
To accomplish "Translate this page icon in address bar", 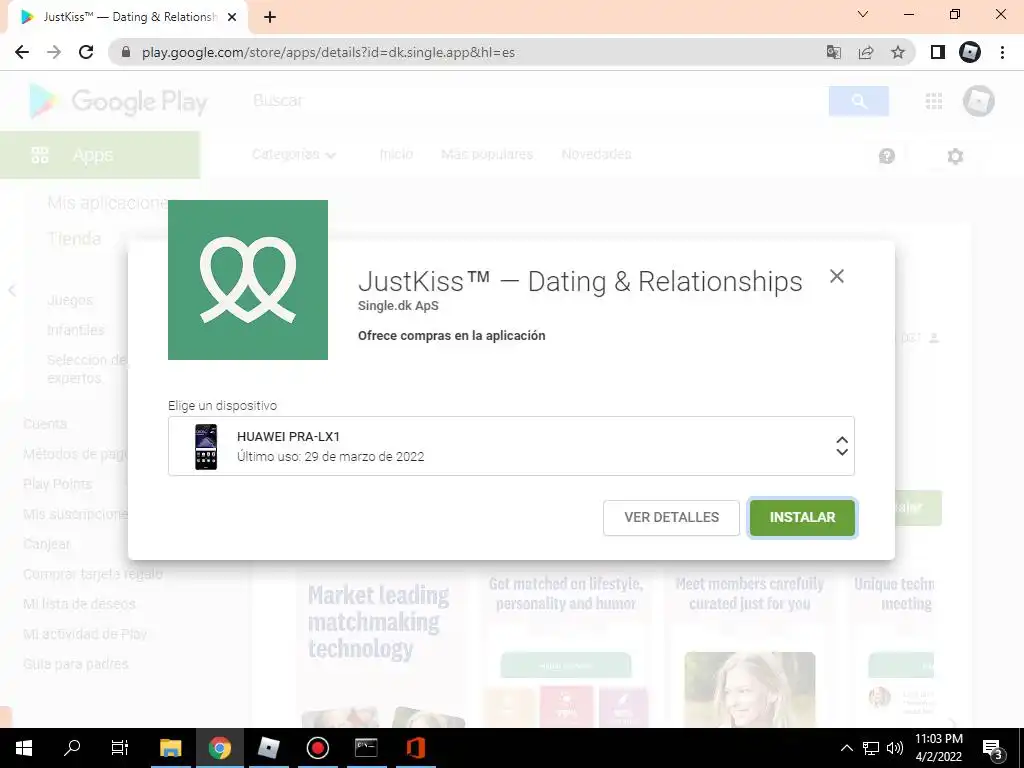I will (x=833, y=52).
